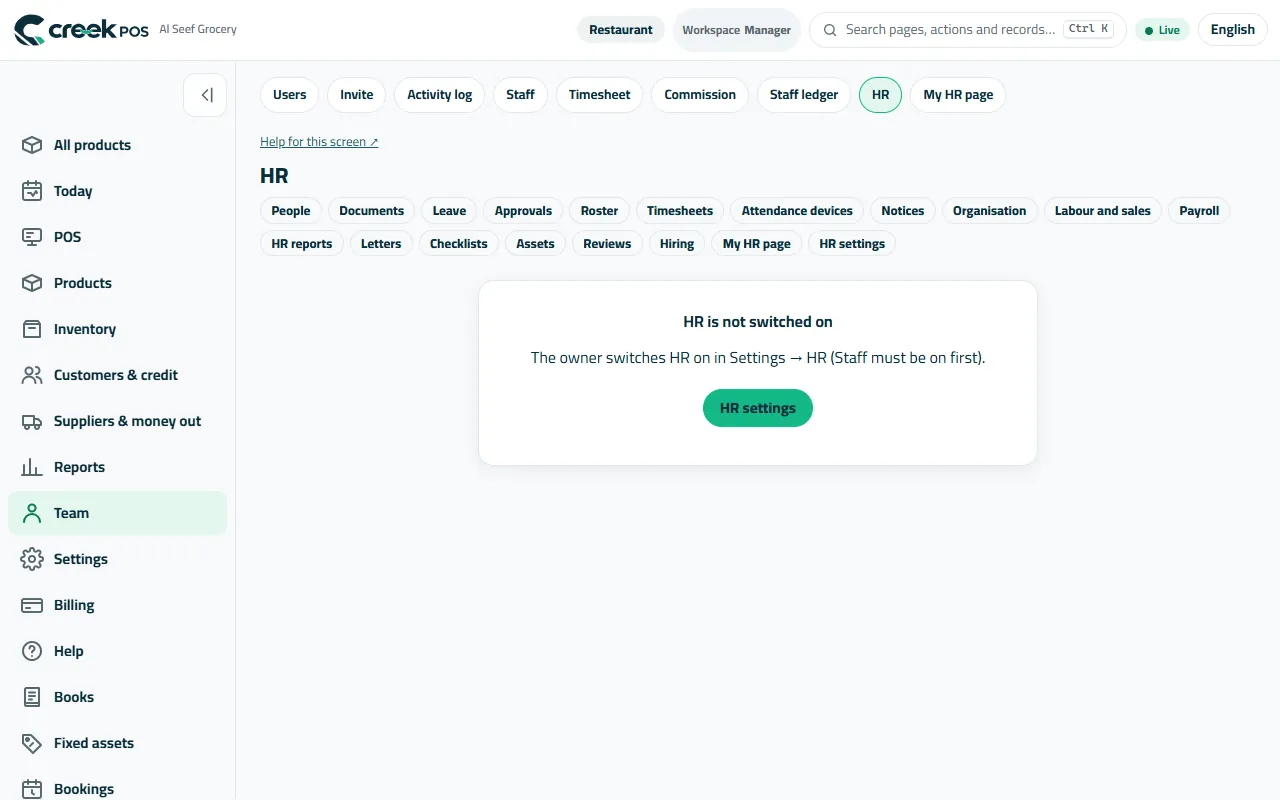This screenshot has height=800, width=1280.
Task: Click the Products cube icon
Action: point(32,283)
